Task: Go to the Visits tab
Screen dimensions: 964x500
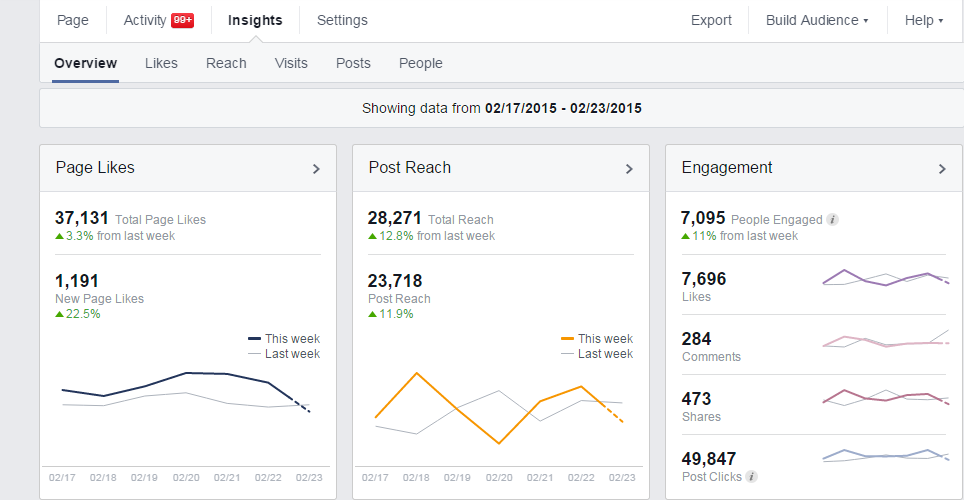Action: tap(291, 63)
